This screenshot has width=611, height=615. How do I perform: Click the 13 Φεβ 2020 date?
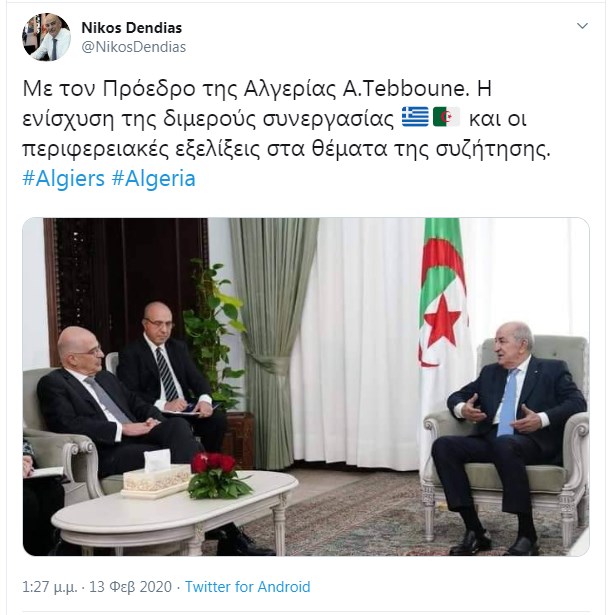point(131,587)
